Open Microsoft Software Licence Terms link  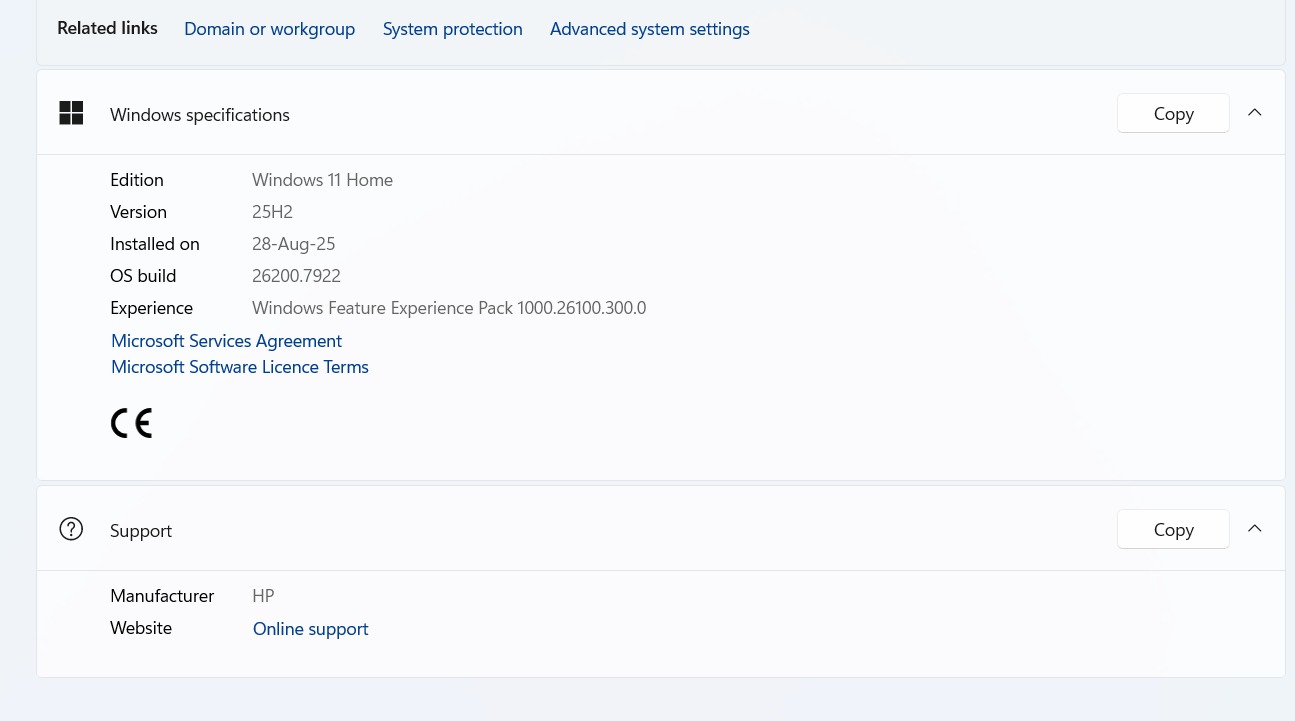(240, 367)
